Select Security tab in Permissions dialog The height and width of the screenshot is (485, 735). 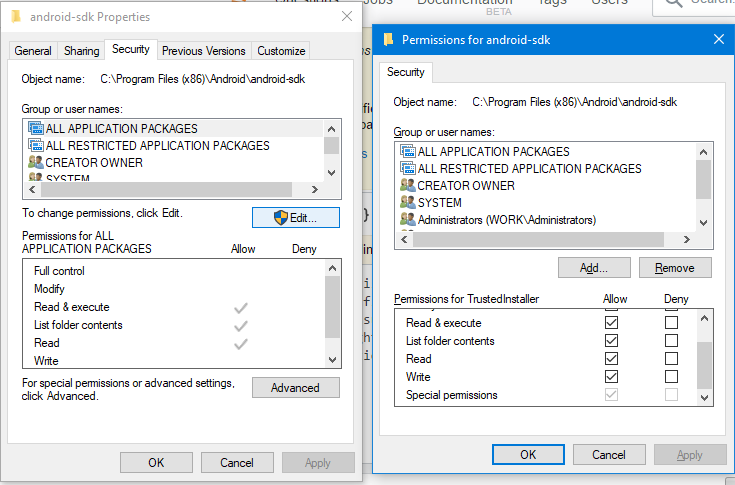tap(405, 72)
